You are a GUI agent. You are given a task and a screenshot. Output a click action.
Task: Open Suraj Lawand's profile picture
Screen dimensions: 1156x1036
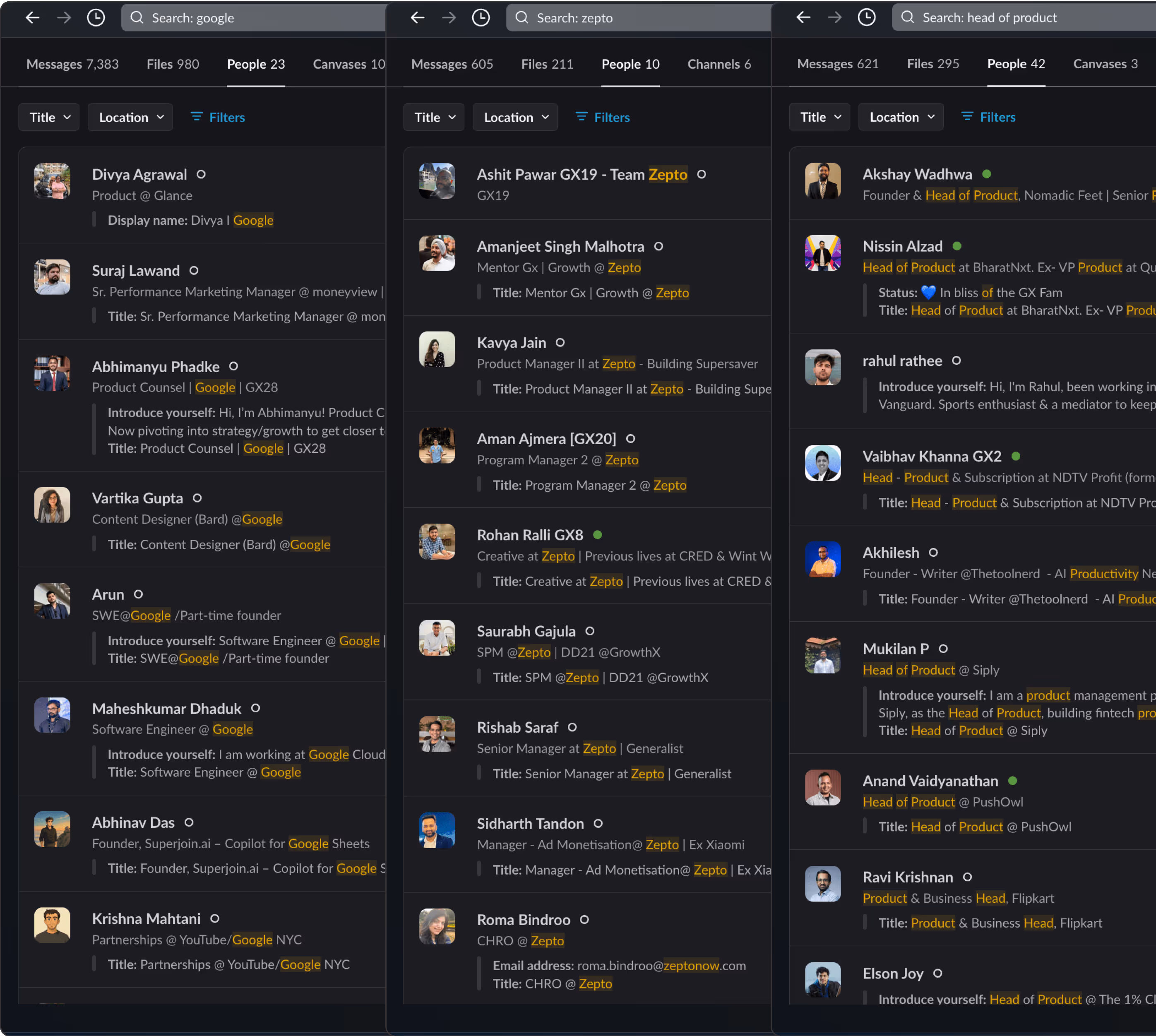(53, 277)
